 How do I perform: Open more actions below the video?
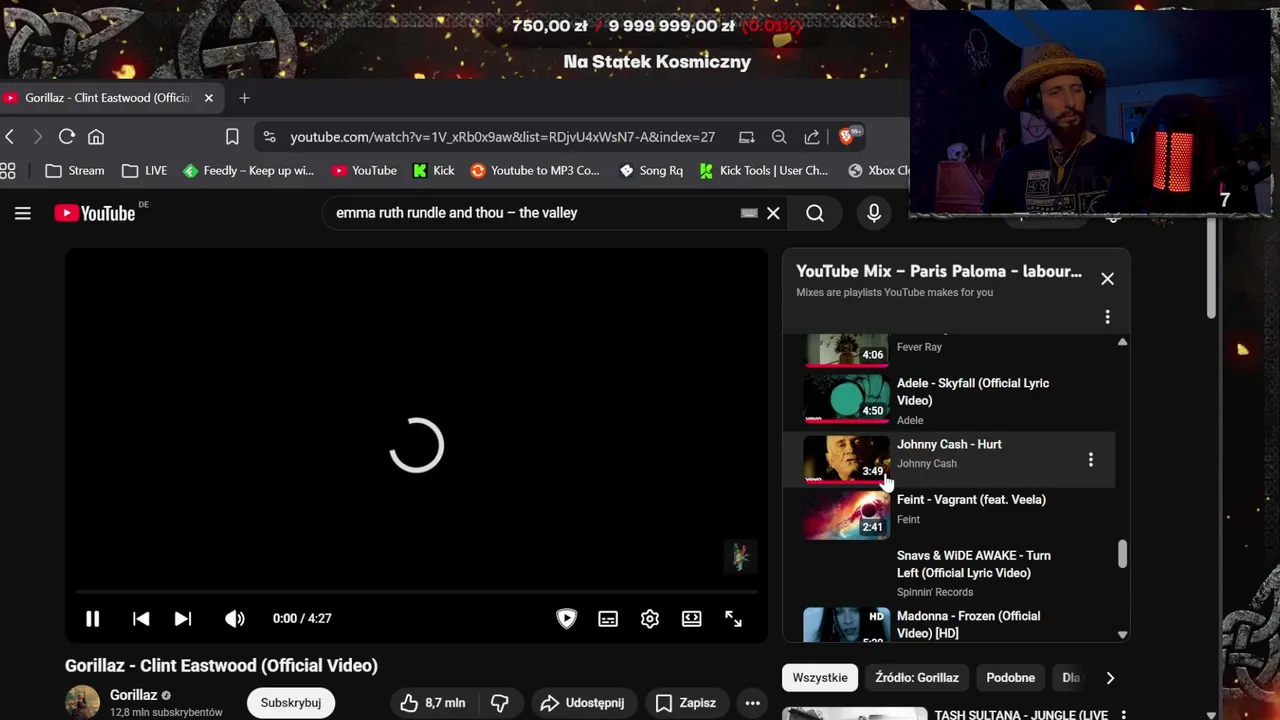(752, 703)
